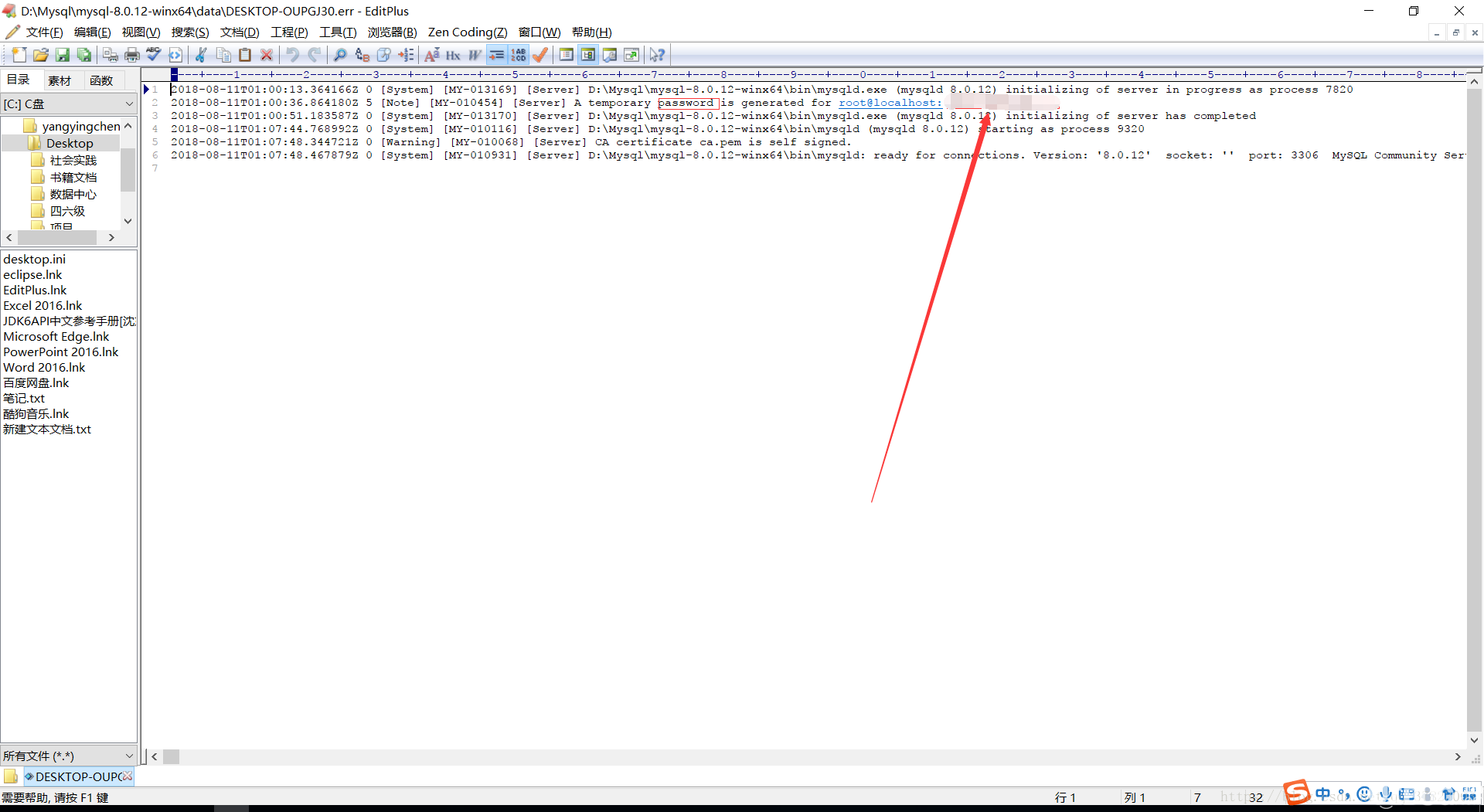Select the 社会实践 folder
The height and width of the screenshot is (812, 1484).
pyautogui.click(x=64, y=160)
